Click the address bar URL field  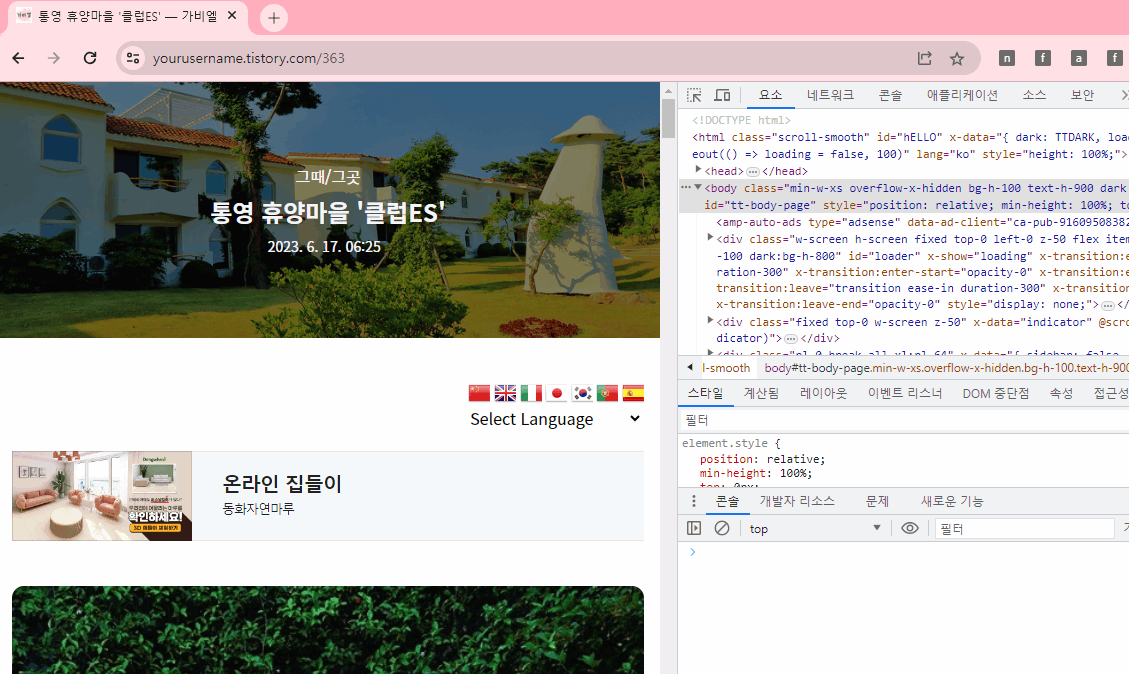[526, 58]
